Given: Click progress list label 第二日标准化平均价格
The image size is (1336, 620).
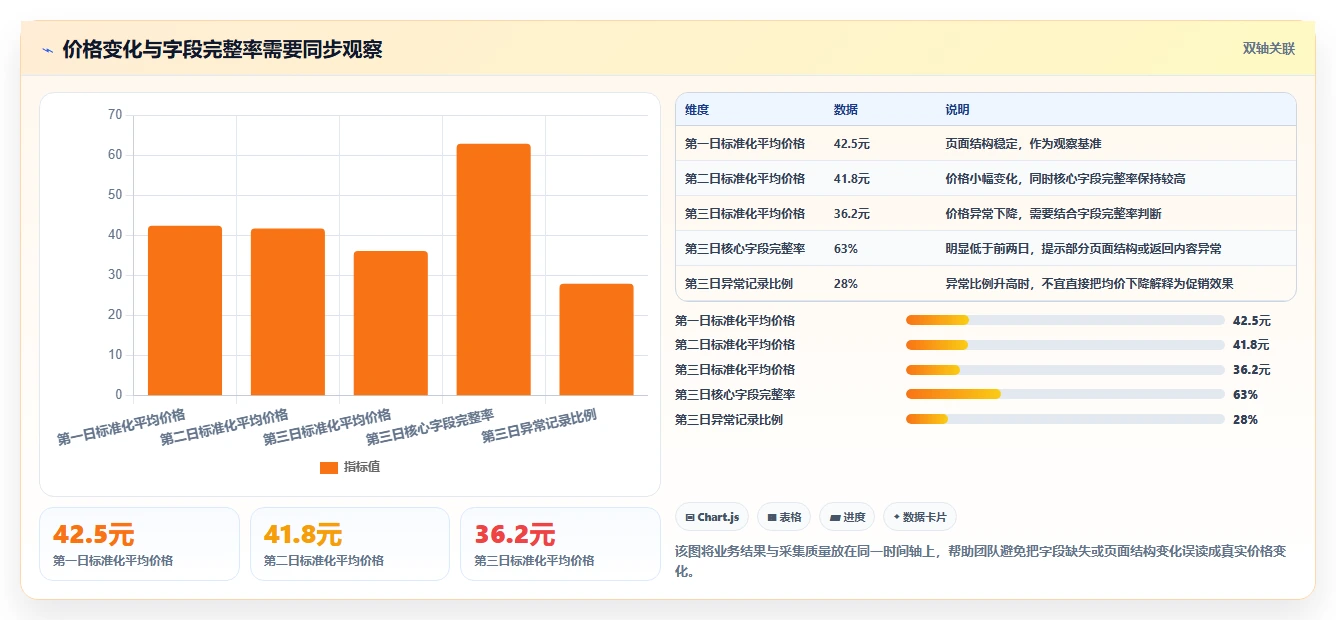Looking at the screenshot, I should (735, 345).
